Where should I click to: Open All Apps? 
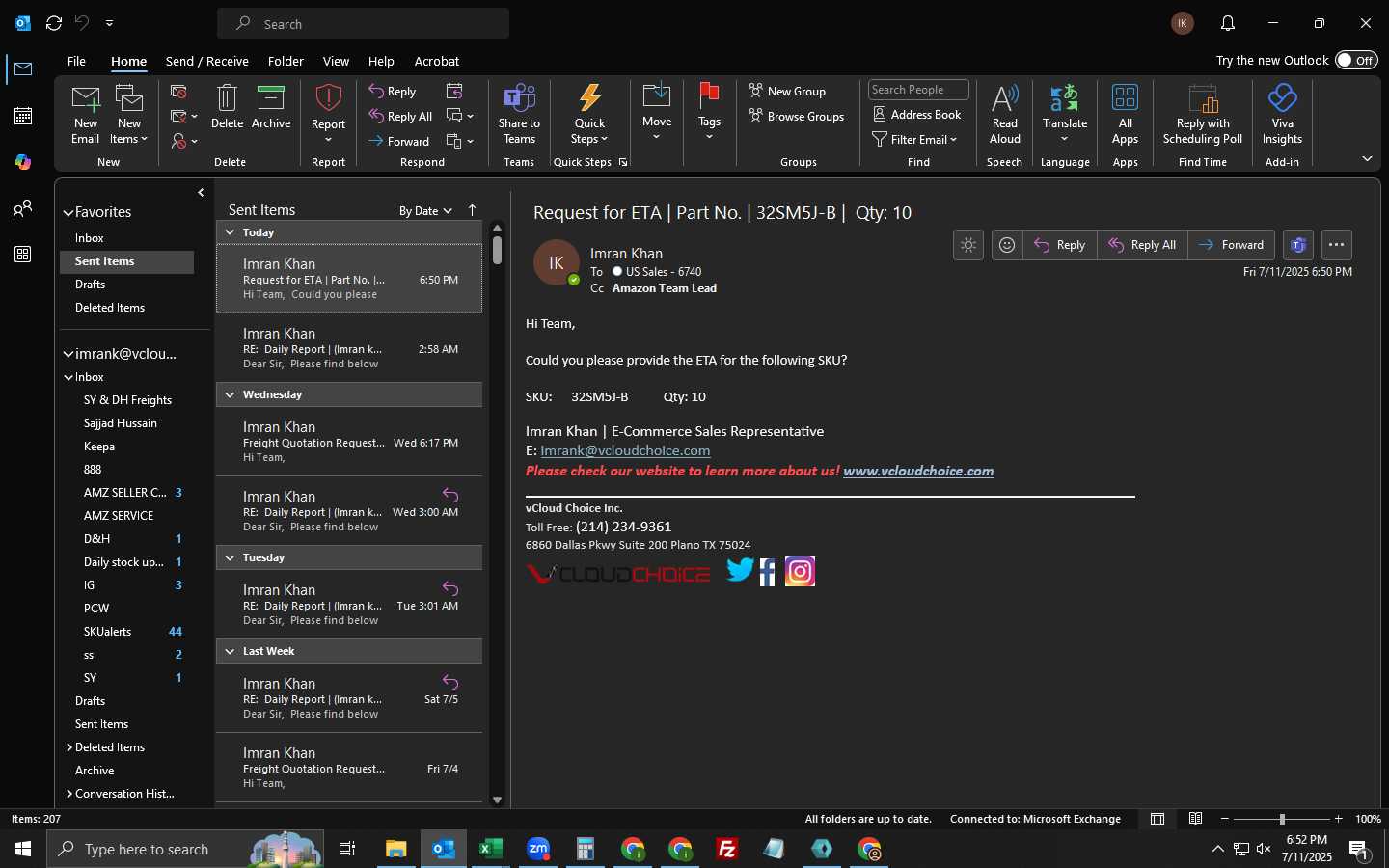click(x=1125, y=114)
